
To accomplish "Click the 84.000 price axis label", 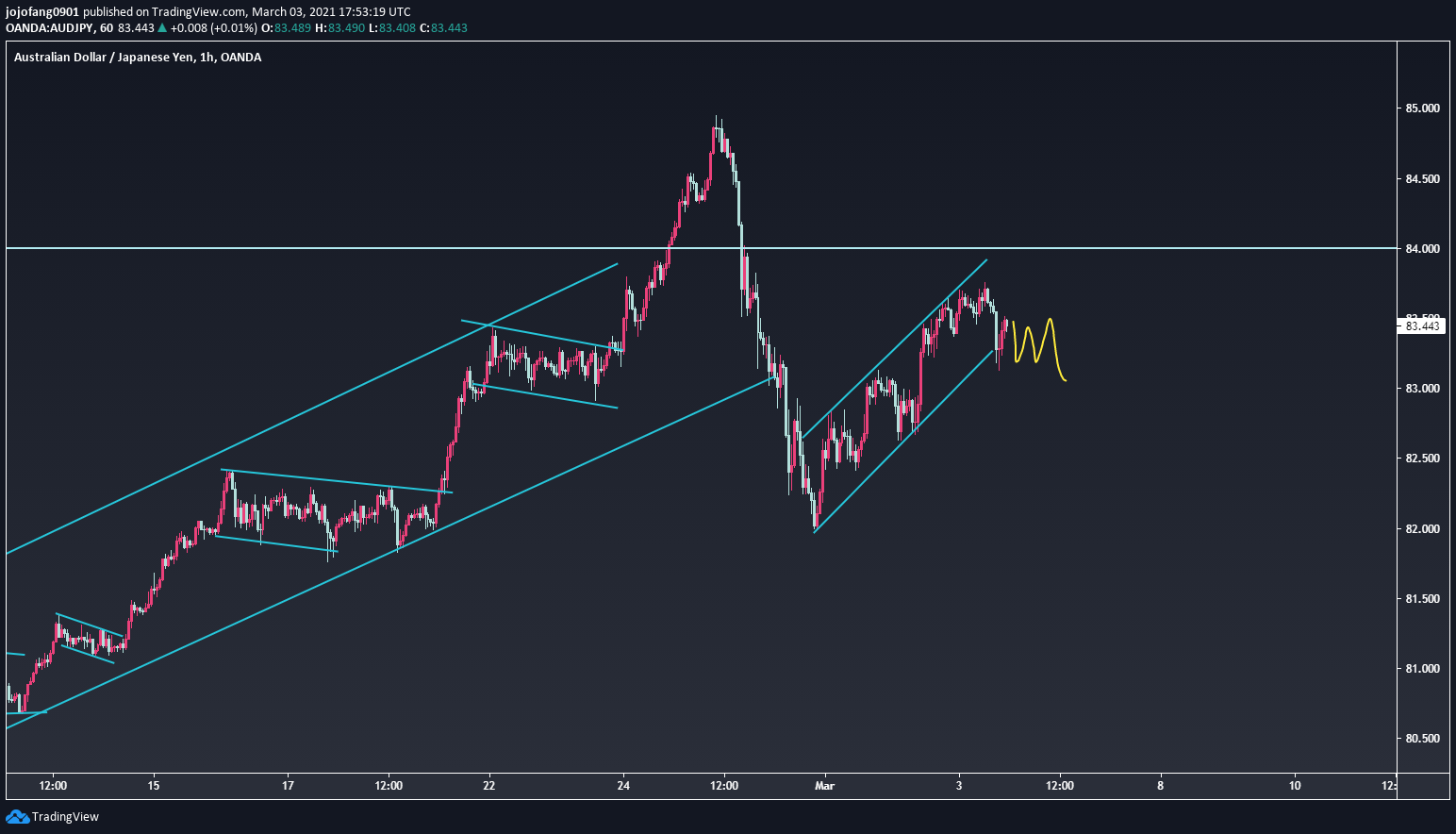I will point(1422,249).
